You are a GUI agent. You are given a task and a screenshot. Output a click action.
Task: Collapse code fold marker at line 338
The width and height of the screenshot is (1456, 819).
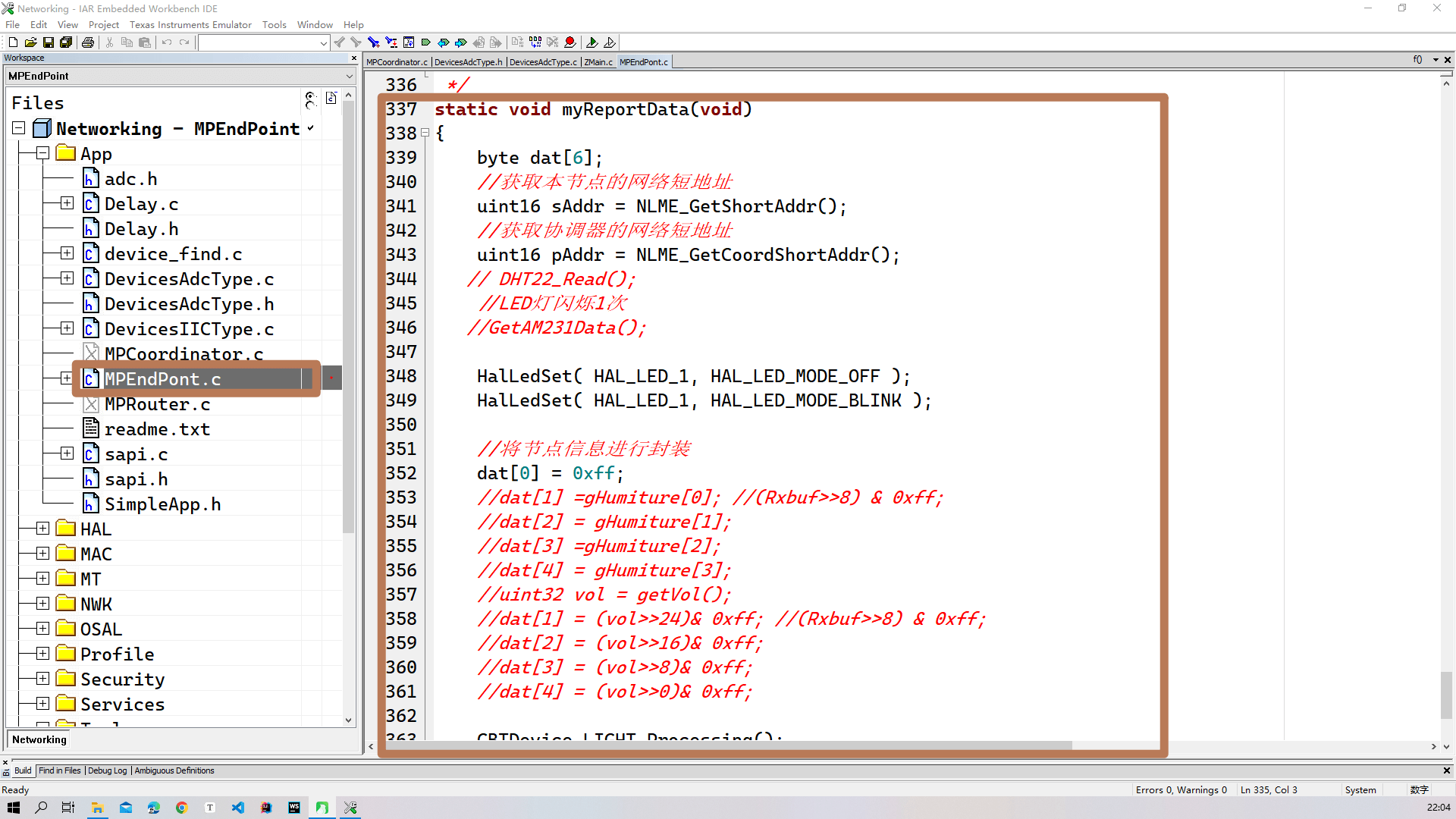click(425, 133)
